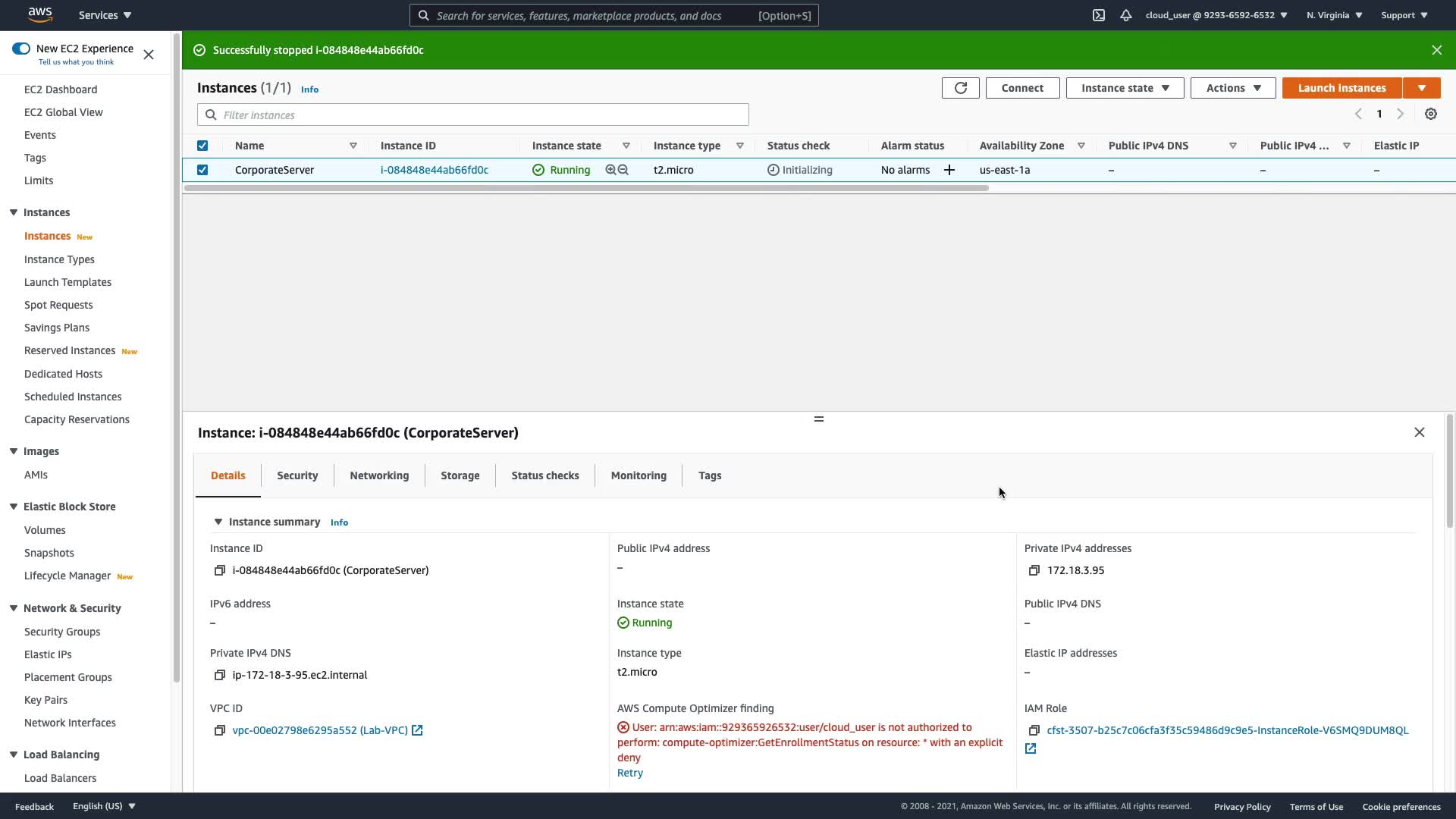Open the Instance state dropdown
The image size is (1456, 819).
(1125, 88)
